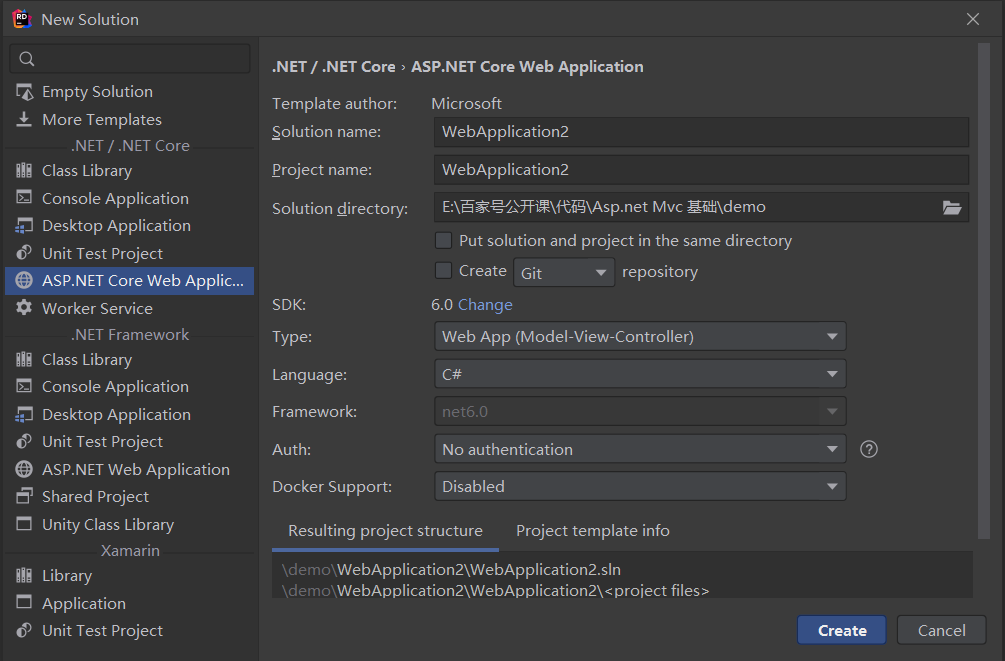Click the Create button
Image resolution: width=1005 pixels, height=661 pixels.
(x=842, y=630)
